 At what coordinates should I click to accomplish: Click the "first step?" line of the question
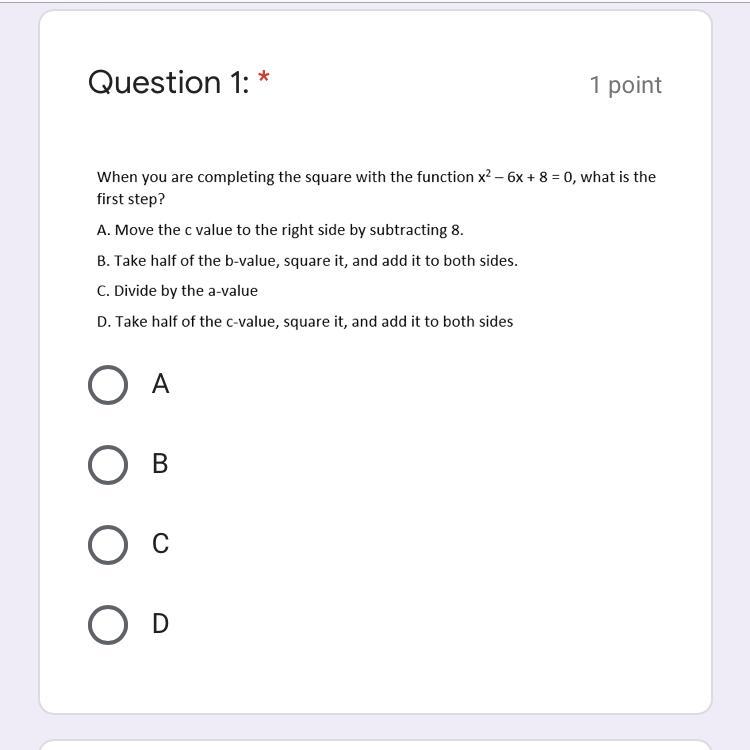pyautogui.click(x=131, y=199)
